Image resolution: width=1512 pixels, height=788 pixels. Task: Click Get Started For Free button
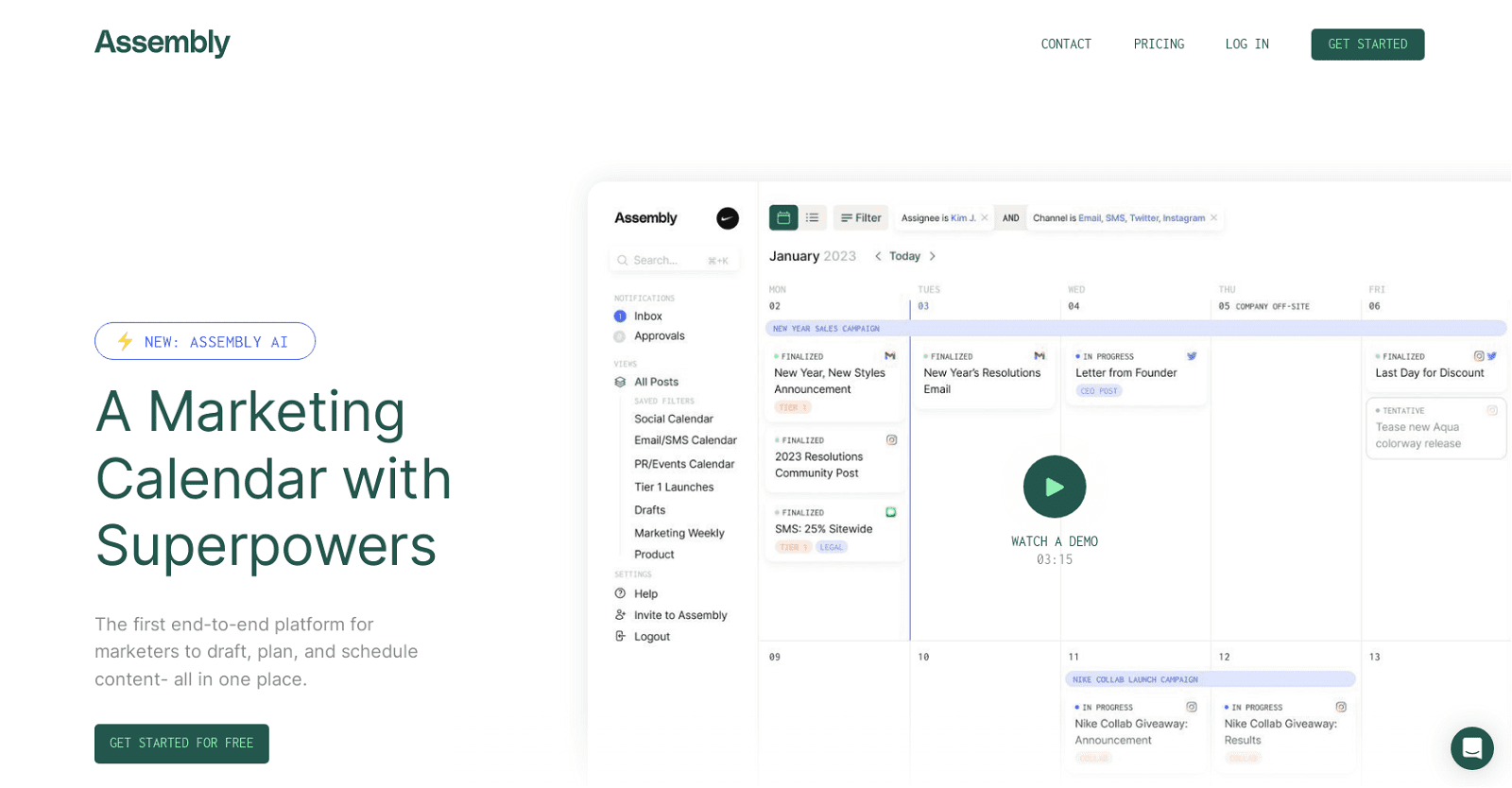[181, 744]
